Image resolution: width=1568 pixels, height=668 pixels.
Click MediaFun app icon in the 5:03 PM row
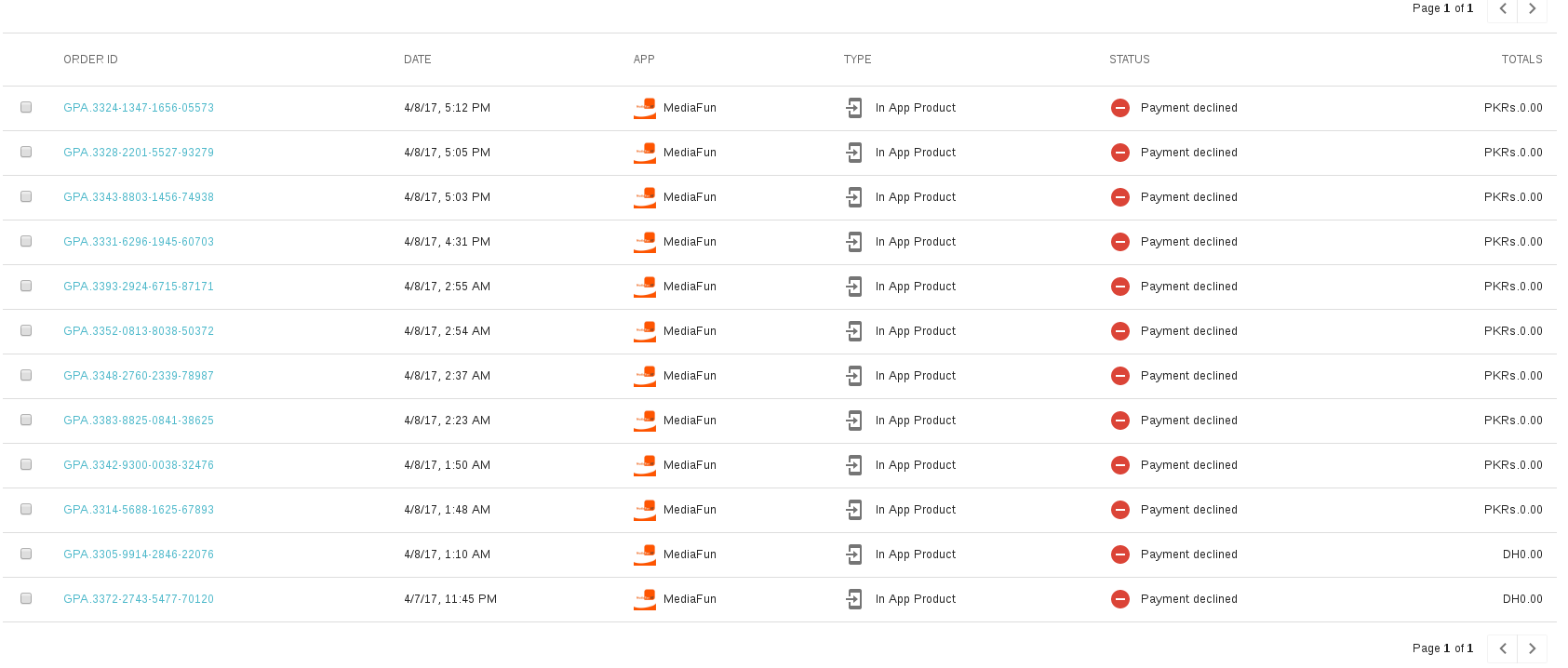645,197
